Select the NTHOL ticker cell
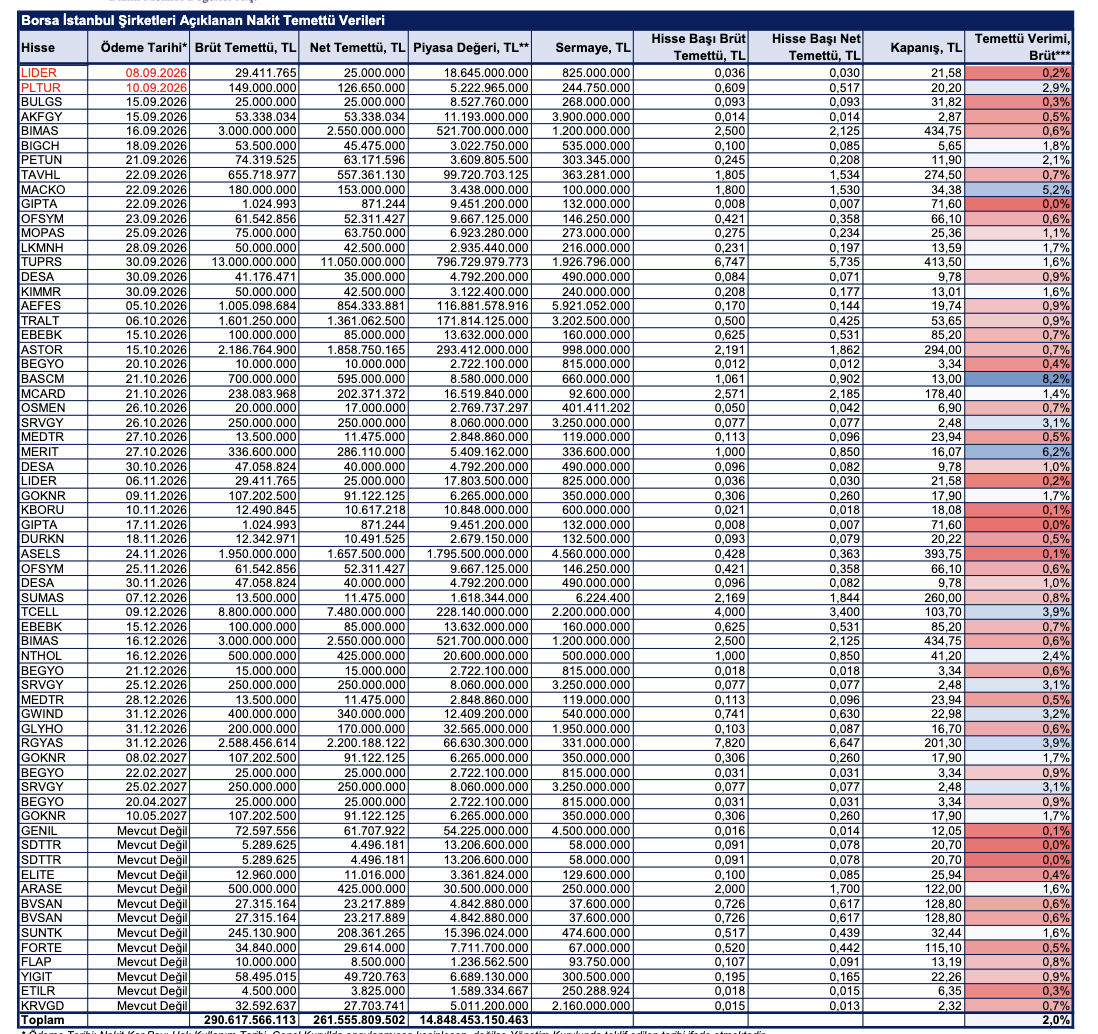Screen dimensions: 1098x1034 tap(41, 656)
